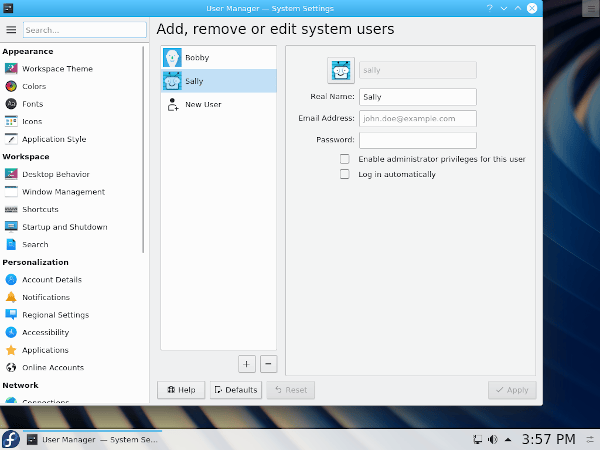The image size is (600, 450).
Task: Click the minus button to remove user
Action: tap(268, 364)
